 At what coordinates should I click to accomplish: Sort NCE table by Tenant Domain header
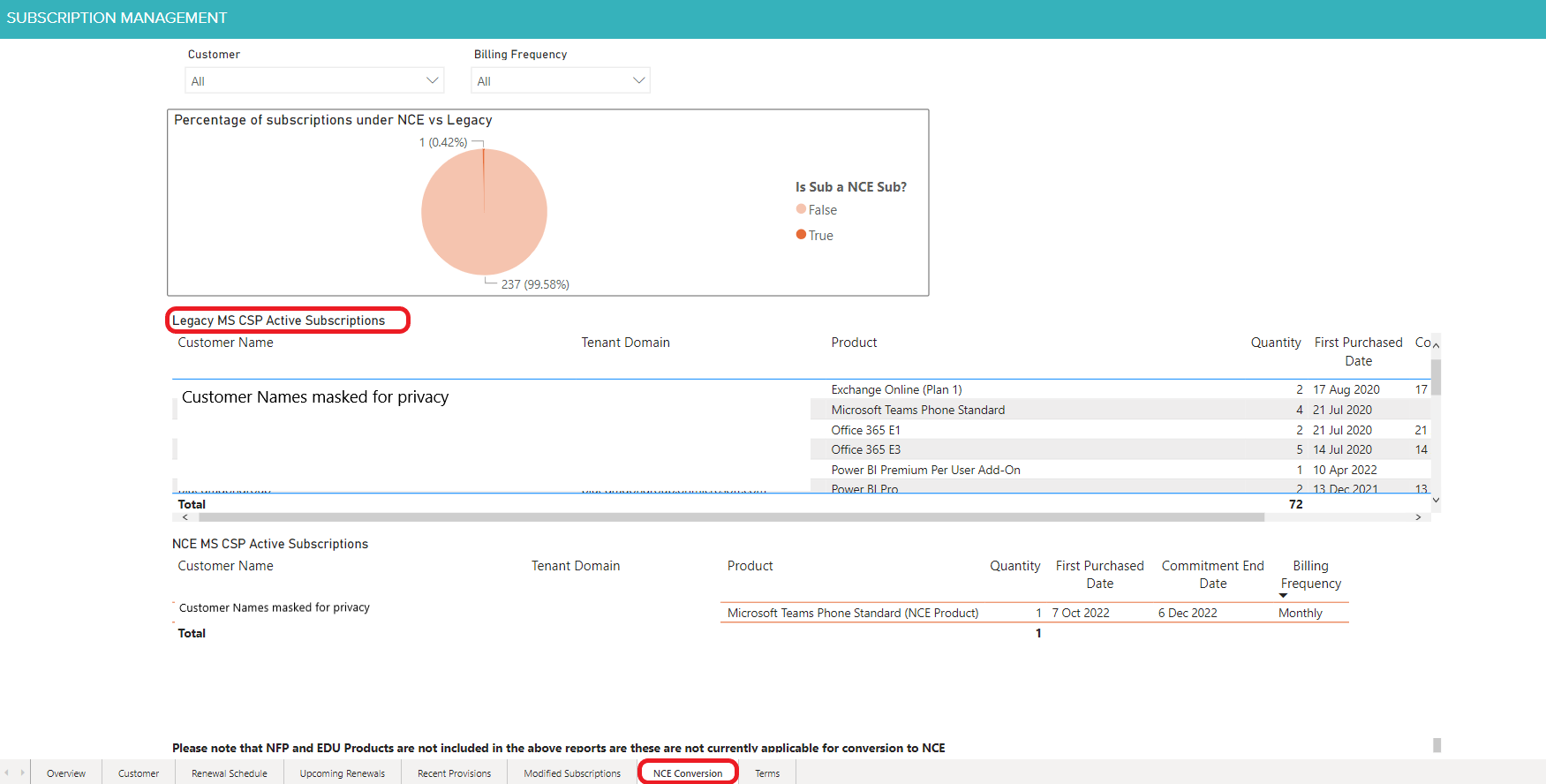click(x=576, y=566)
